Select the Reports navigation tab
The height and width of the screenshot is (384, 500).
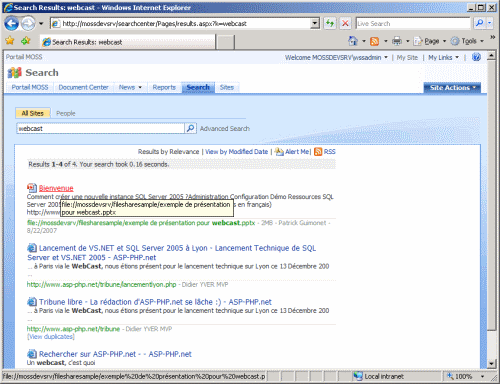point(164,87)
